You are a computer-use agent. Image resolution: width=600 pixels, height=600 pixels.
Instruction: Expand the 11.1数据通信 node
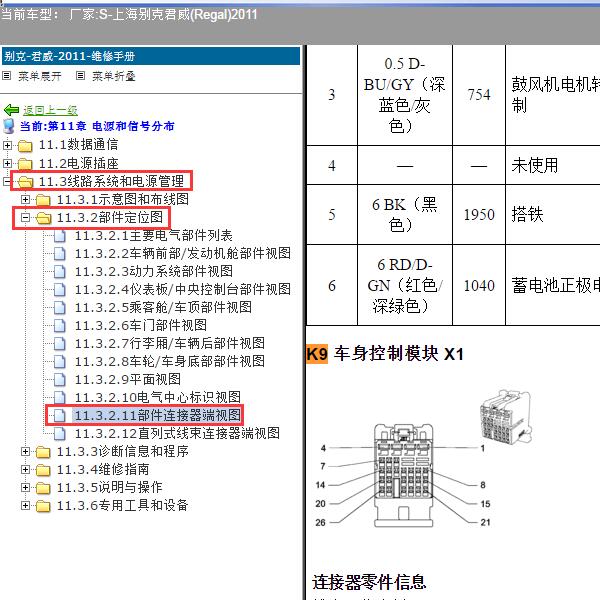point(7,145)
